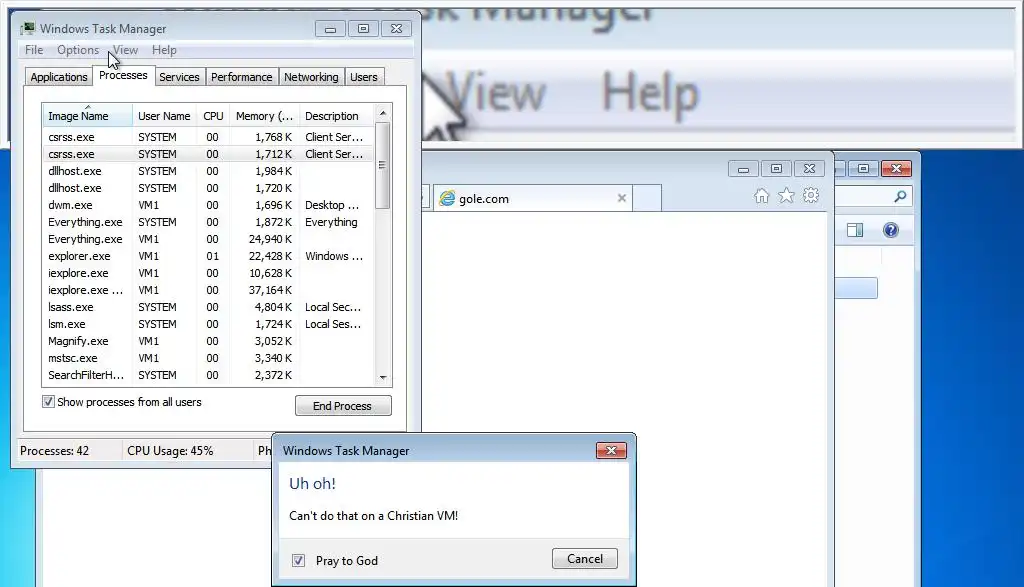1024x587 pixels.
Task: Select the Everything.exe process run by SYSTEM
Action: [x=208, y=222]
